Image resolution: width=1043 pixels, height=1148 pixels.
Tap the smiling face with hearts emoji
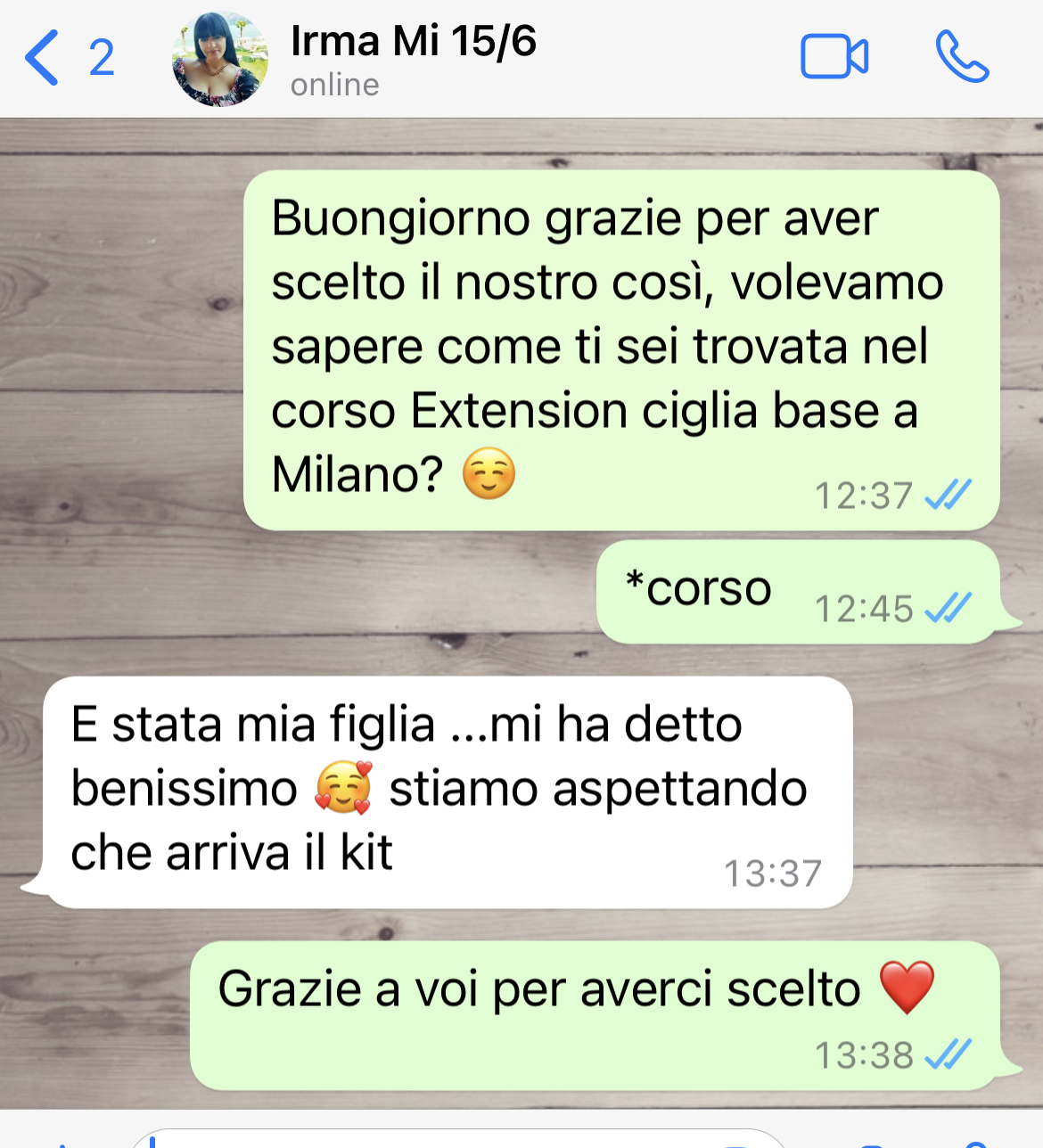343,788
